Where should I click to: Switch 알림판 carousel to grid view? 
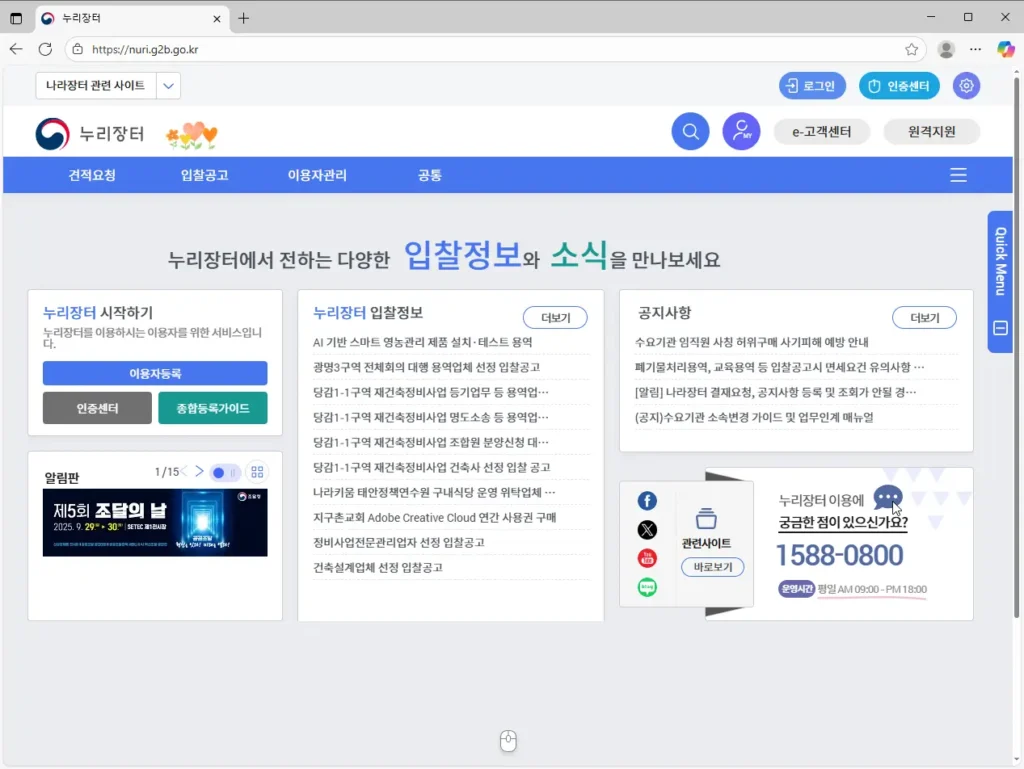257,472
